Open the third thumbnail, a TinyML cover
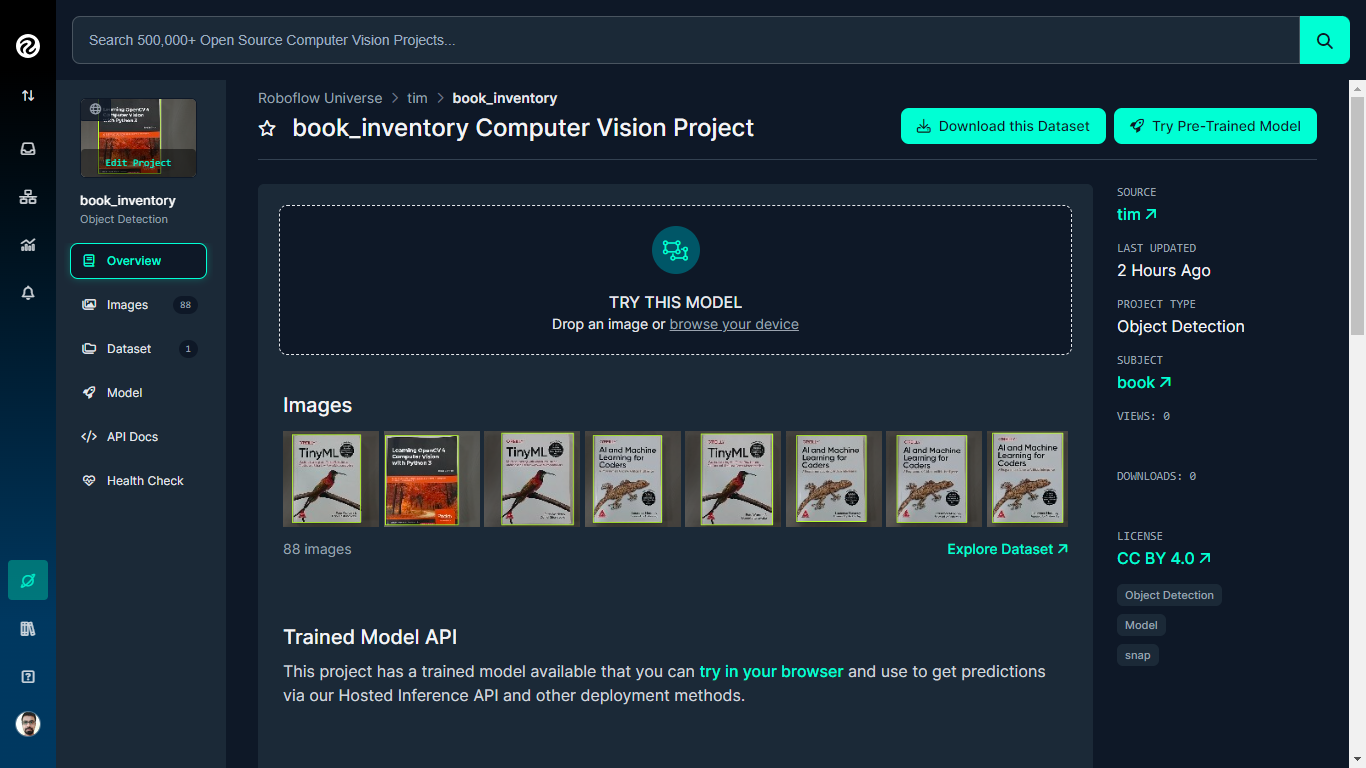Viewport: 1366px width, 768px height. 532,479
